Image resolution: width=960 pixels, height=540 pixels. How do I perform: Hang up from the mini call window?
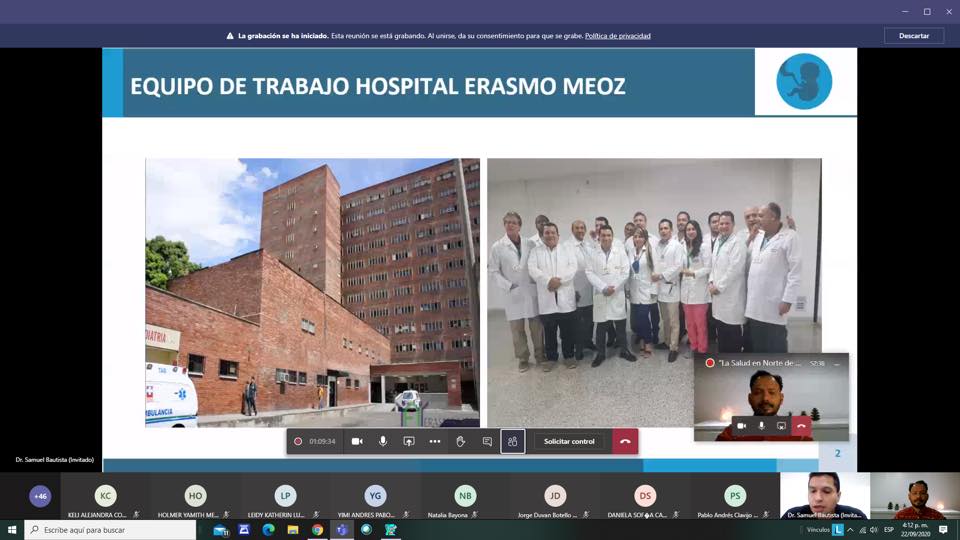(801, 426)
